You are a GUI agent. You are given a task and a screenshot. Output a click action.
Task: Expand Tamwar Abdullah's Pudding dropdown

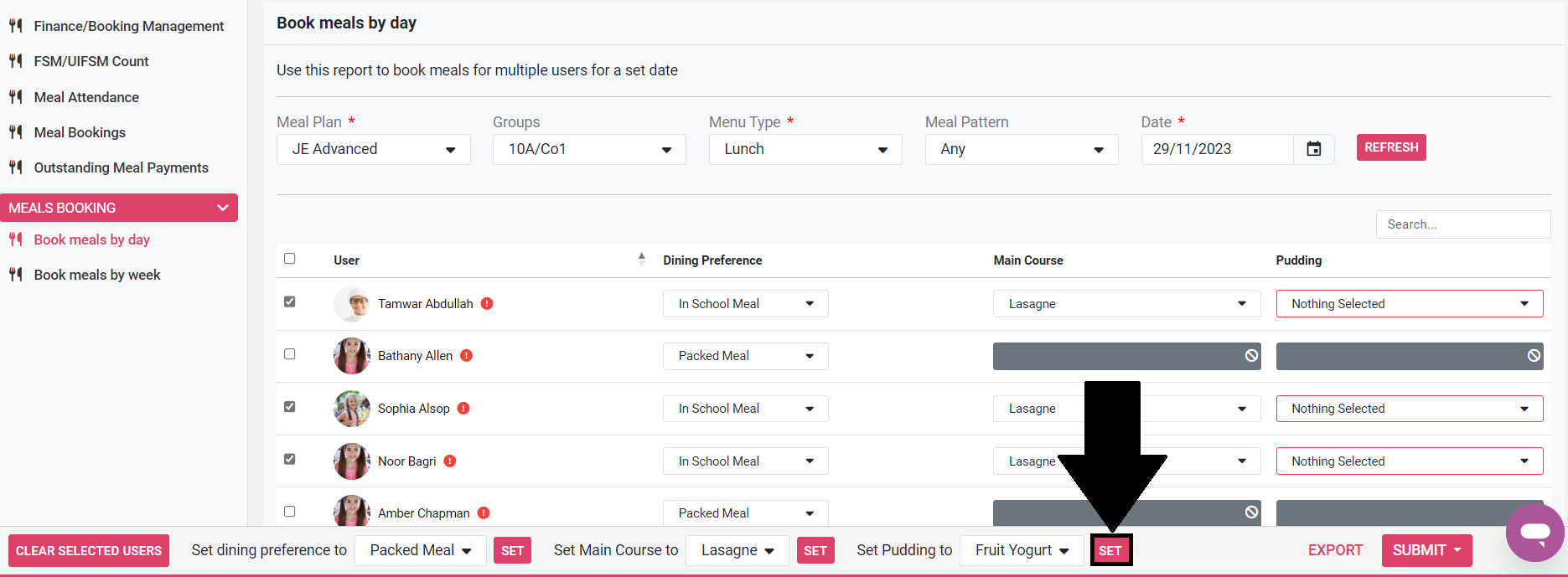1409,304
